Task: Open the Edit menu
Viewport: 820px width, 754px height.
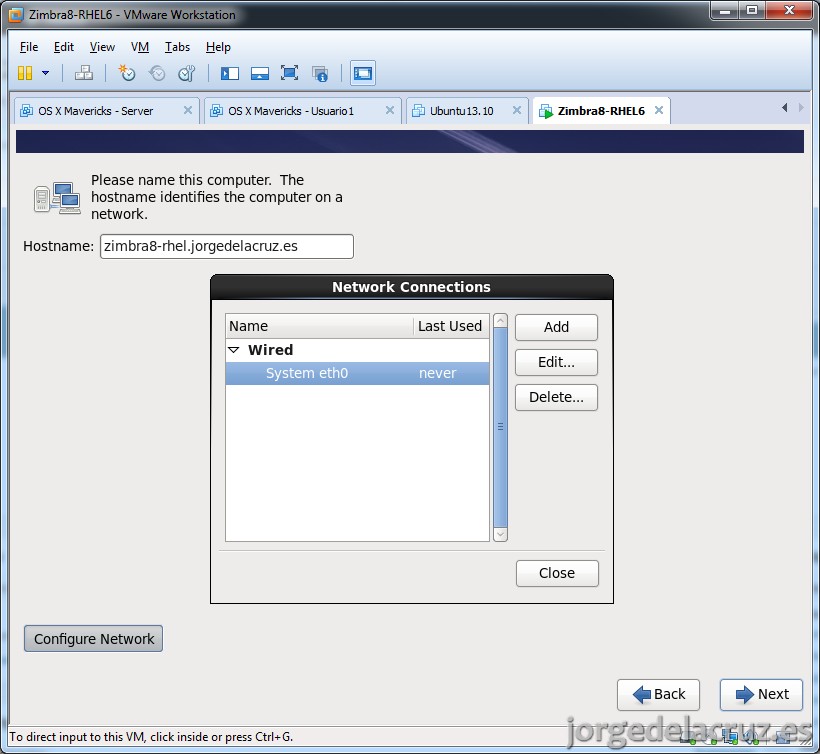Action: click(x=64, y=47)
